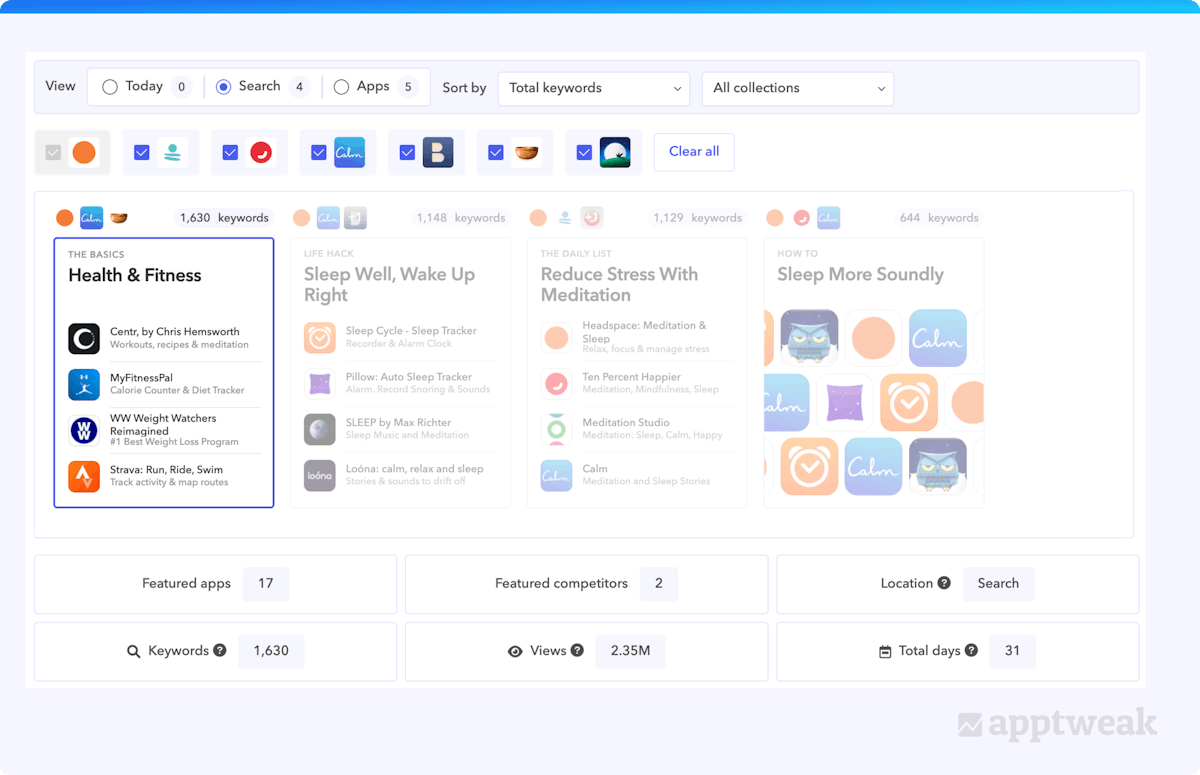Uncheck the Calm app filter
This screenshot has height=775, width=1200.
tap(318, 152)
